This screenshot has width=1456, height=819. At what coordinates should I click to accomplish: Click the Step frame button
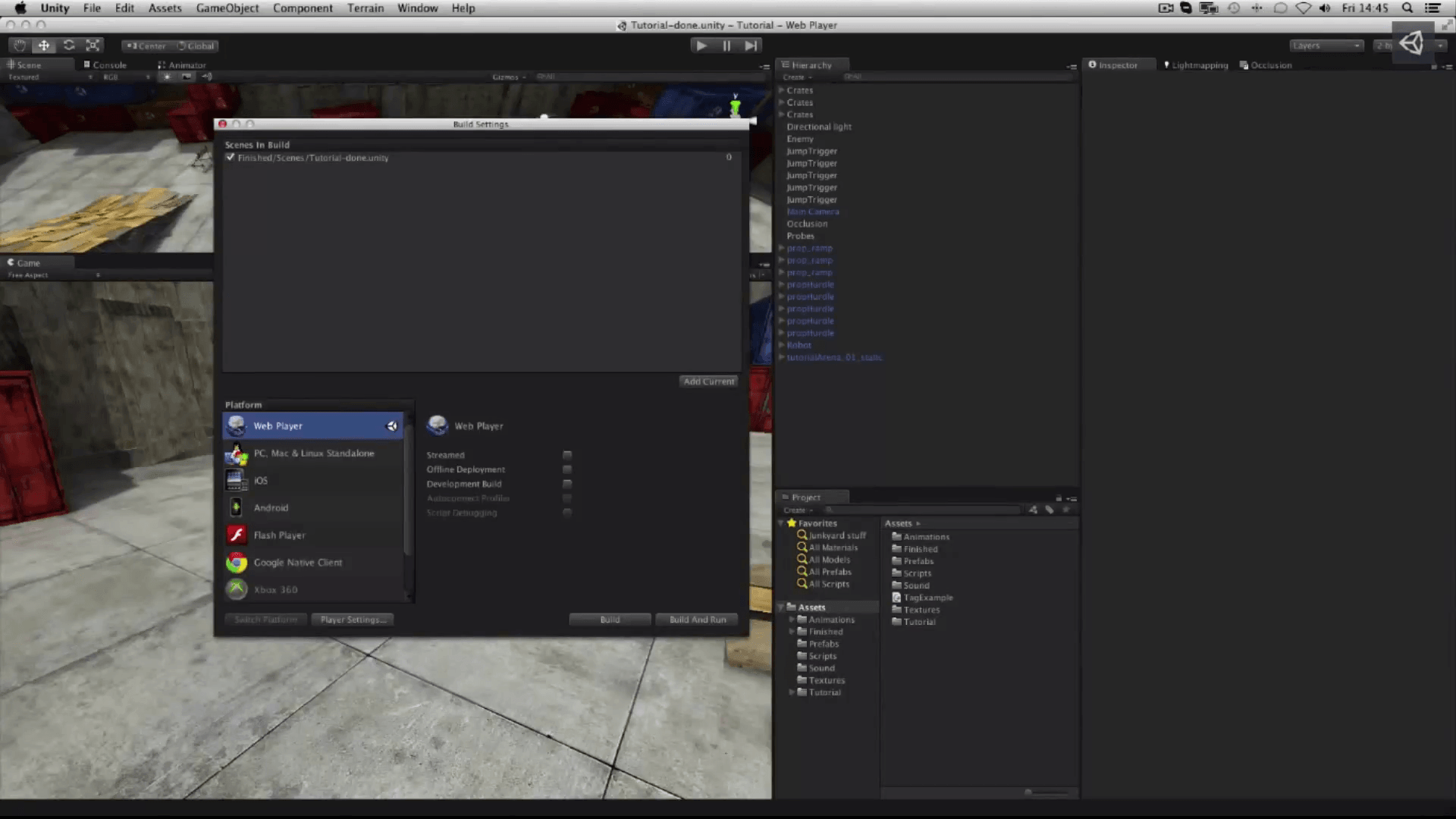coord(751,45)
